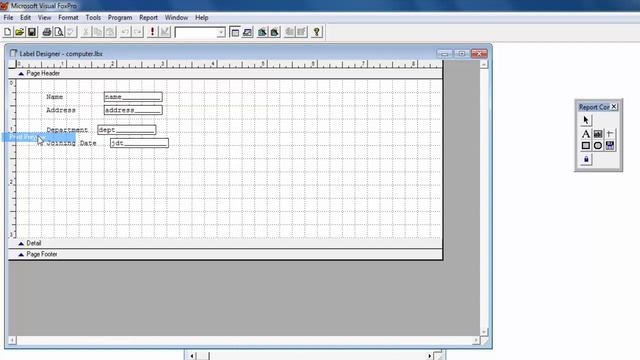The height and width of the screenshot is (360, 640).
Task: Click the Copy toolbar icon
Action: [x=98, y=32]
